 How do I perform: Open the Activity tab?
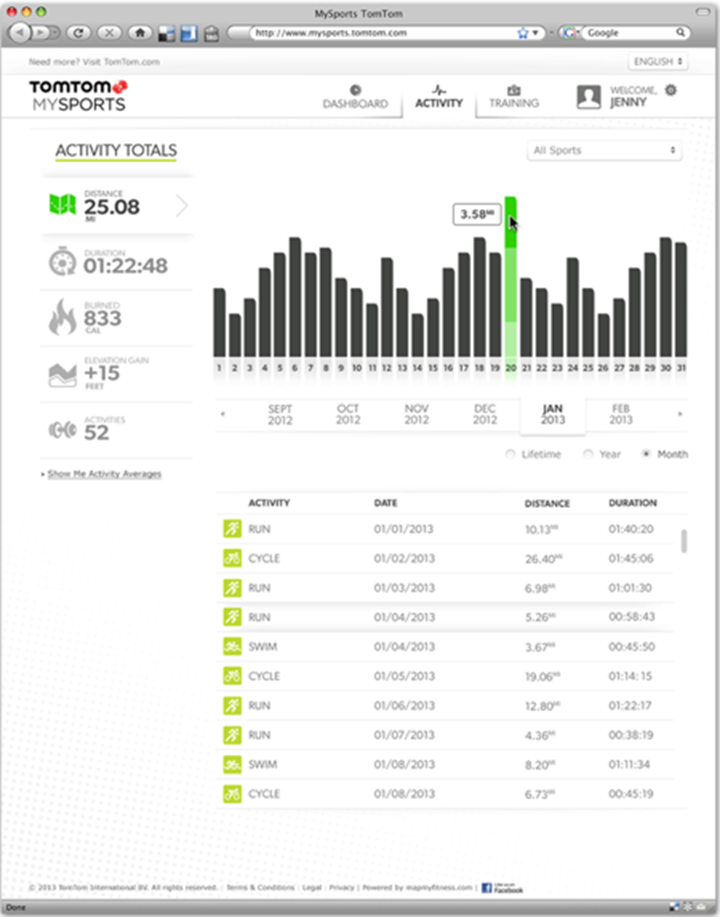pyautogui.click(x=439, y=97)
